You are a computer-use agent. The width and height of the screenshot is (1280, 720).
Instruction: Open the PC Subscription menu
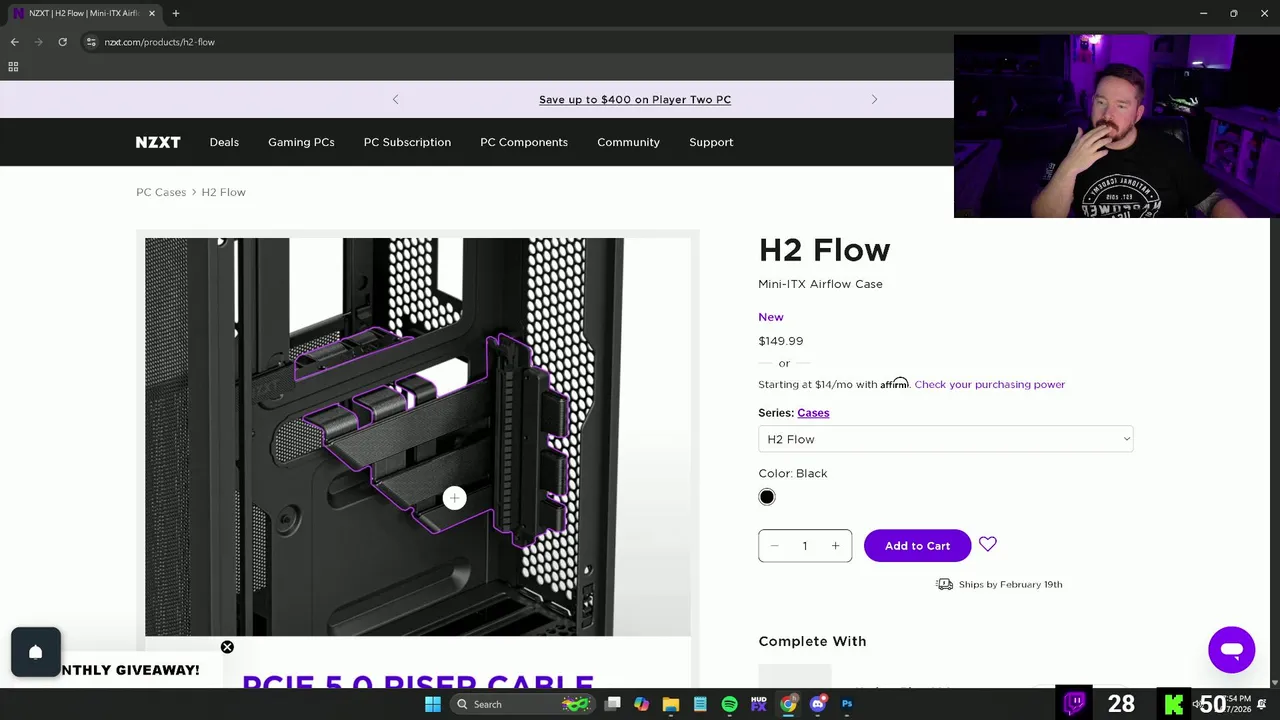pyautogui.click(x=407, y=142)
